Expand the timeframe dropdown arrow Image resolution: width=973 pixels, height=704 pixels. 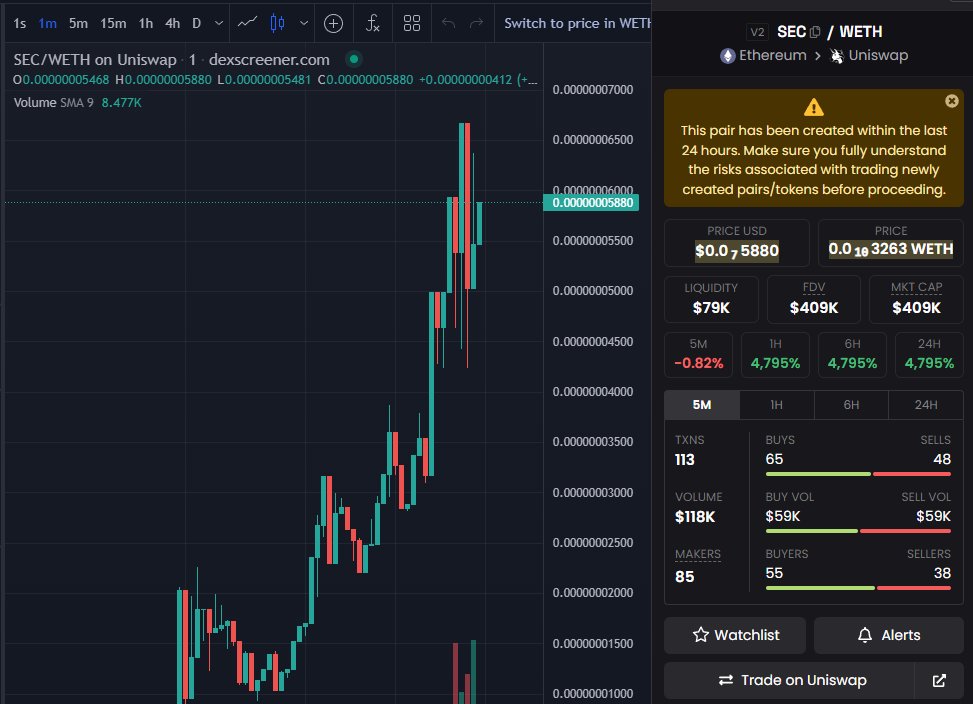click(218, 24)
